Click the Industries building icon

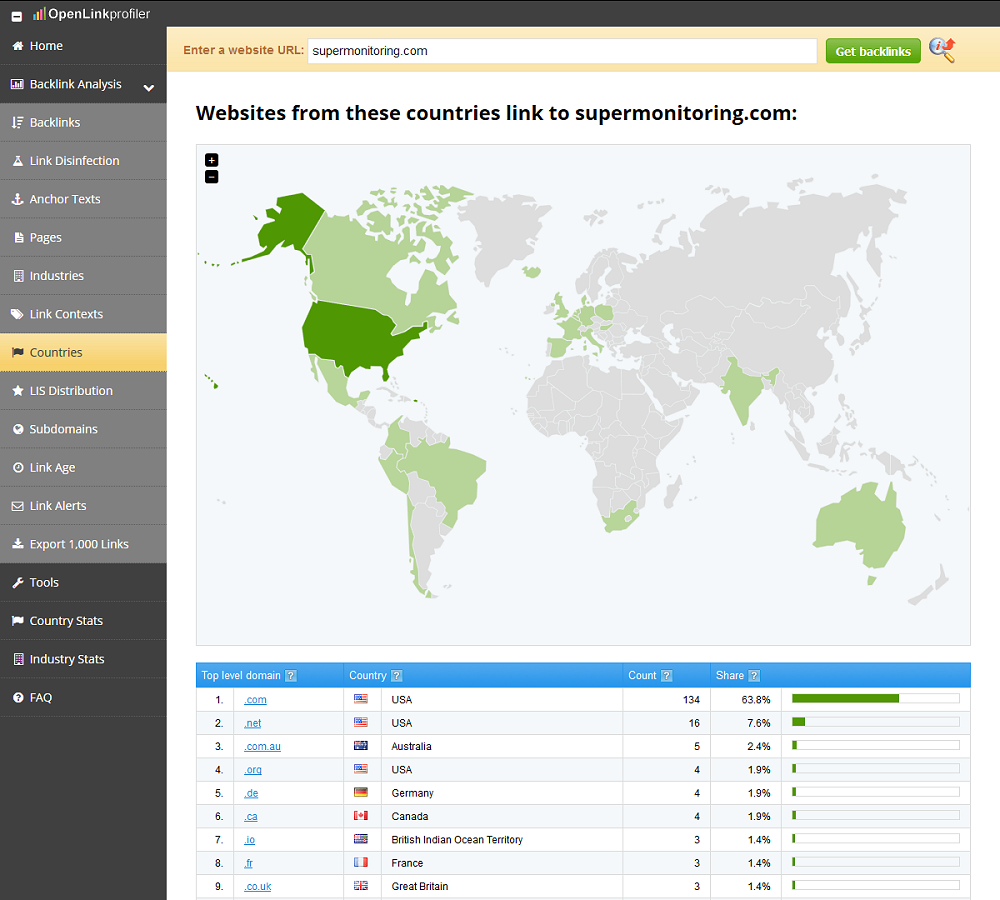tap(18, 276)
